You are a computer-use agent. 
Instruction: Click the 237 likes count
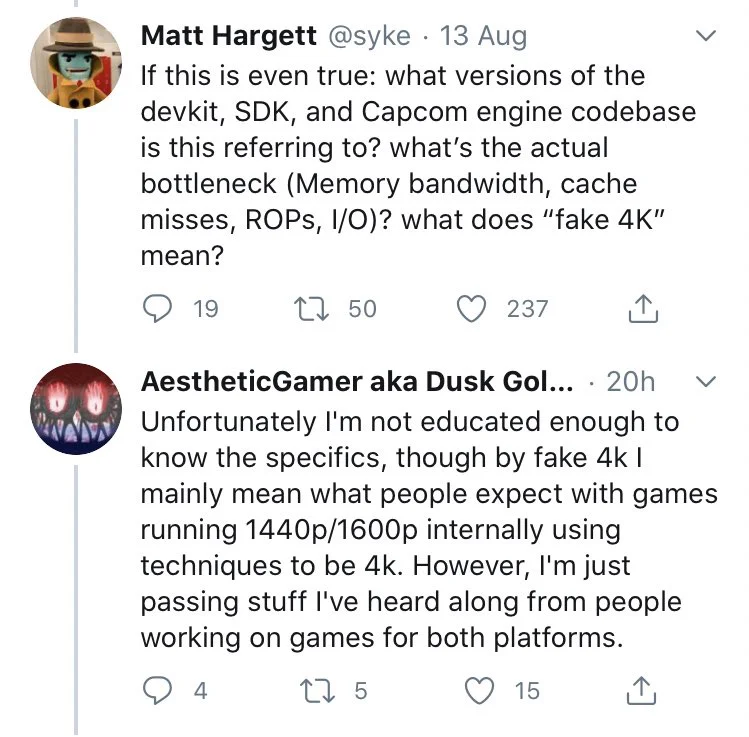click(527, 309)
